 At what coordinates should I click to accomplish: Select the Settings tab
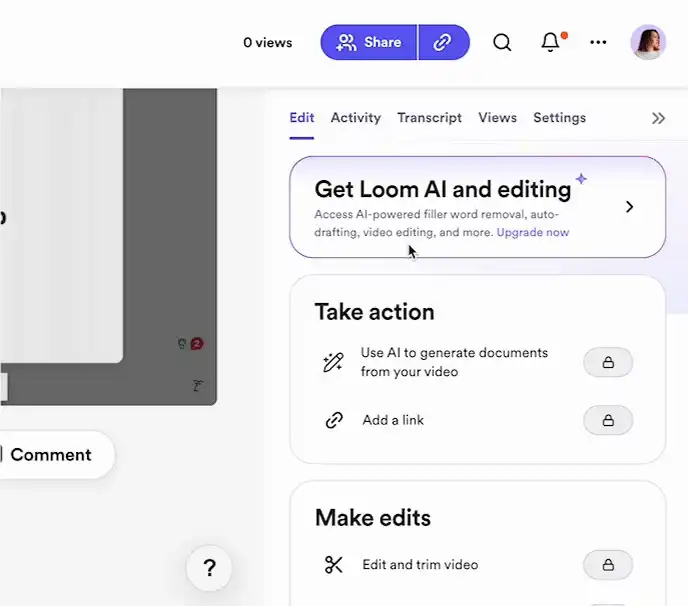pyautogui.click(x=559, y=118)
